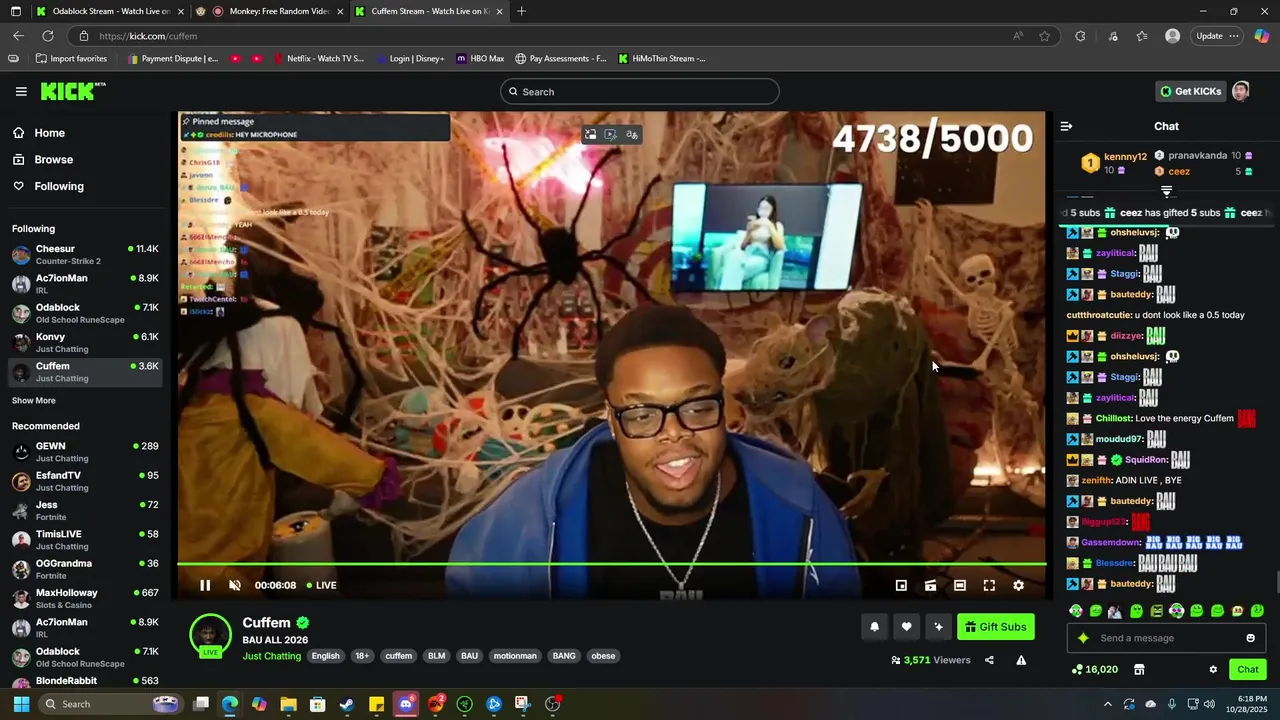
Task: Open Steam from the taskbar
Action: (x=346, y=704)
